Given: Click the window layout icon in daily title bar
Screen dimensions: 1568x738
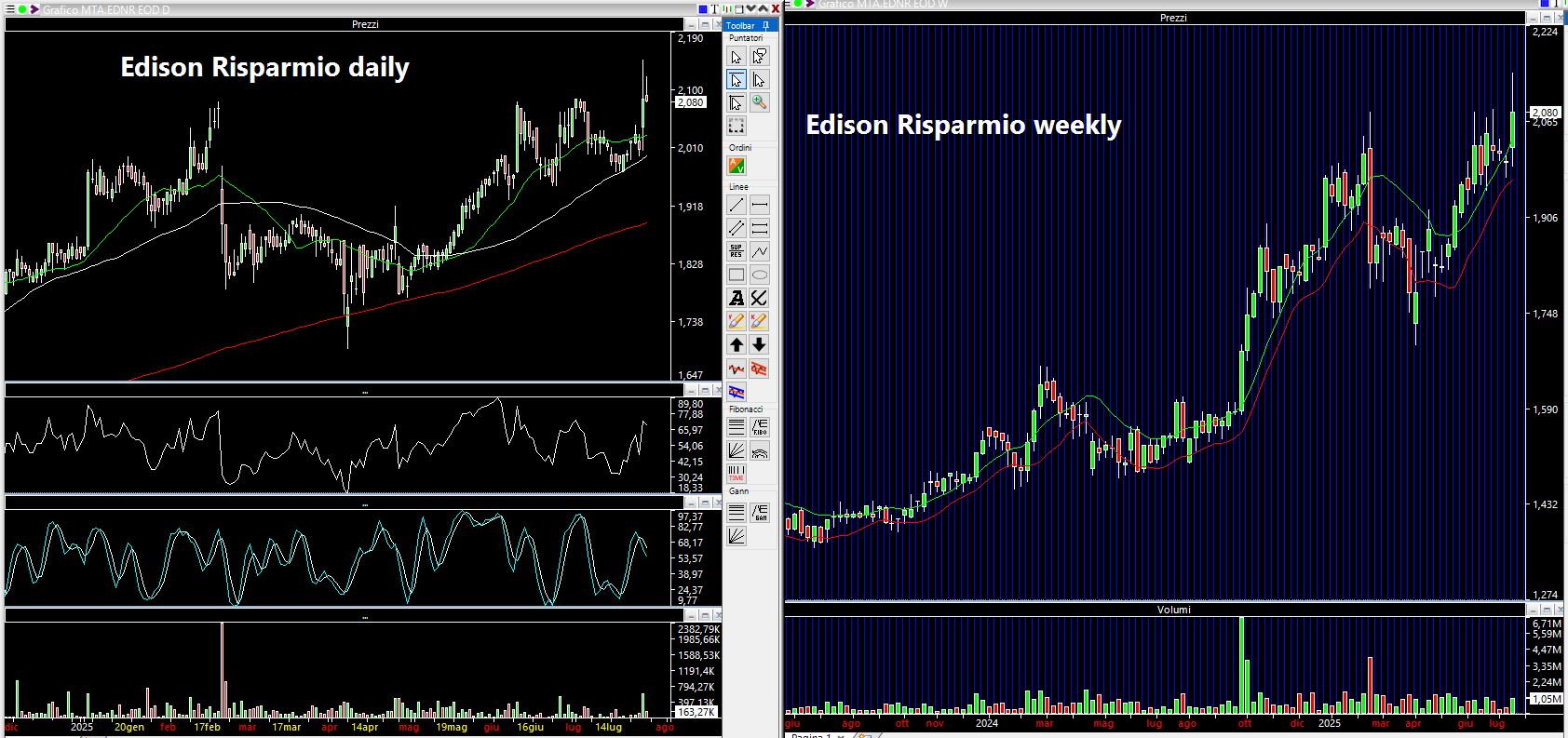Looking at the screenshot, I should pyautogui.click(x=739, y=9).
